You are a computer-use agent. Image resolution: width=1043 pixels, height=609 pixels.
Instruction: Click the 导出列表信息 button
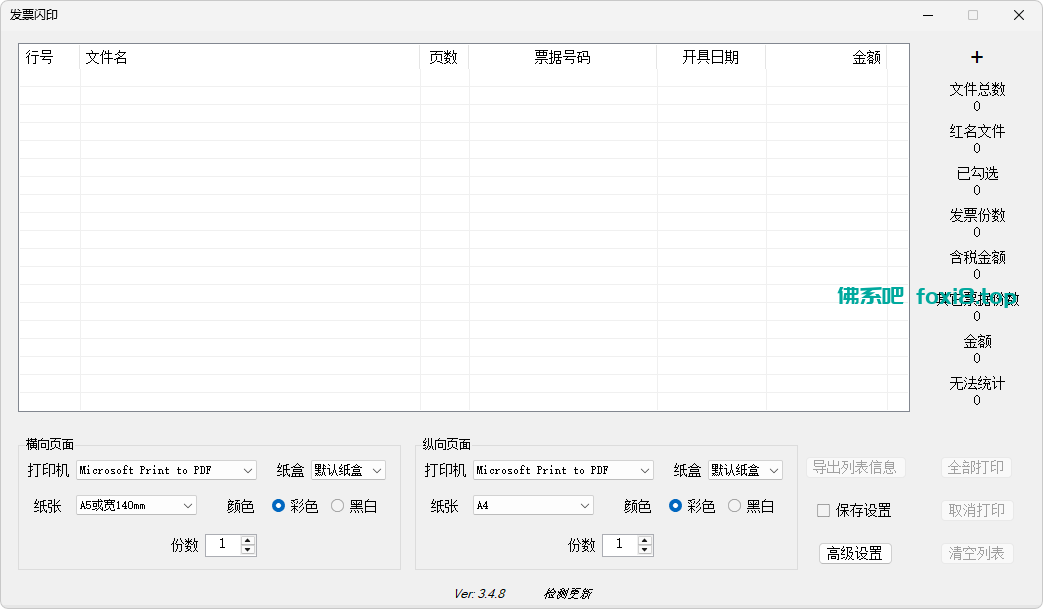(x=855, y=467)
